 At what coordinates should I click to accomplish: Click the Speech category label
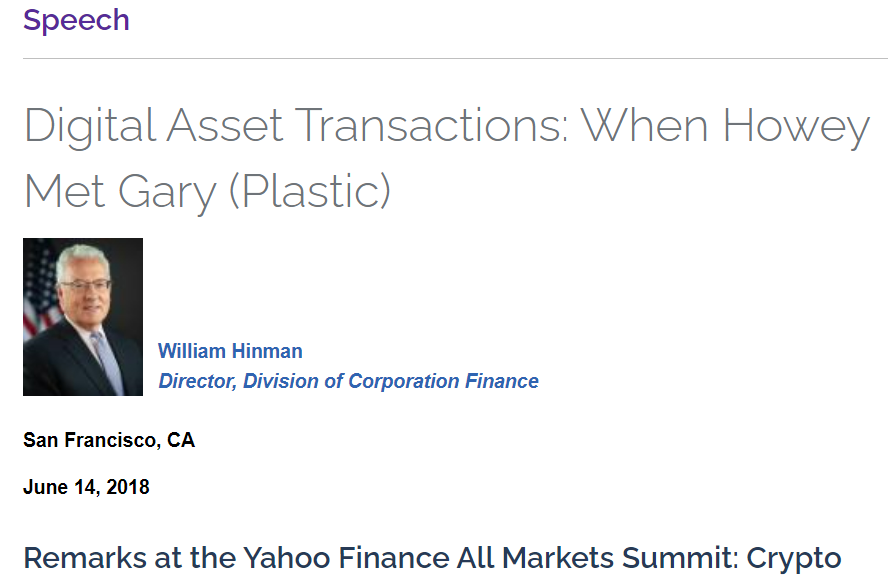point(76,20)
